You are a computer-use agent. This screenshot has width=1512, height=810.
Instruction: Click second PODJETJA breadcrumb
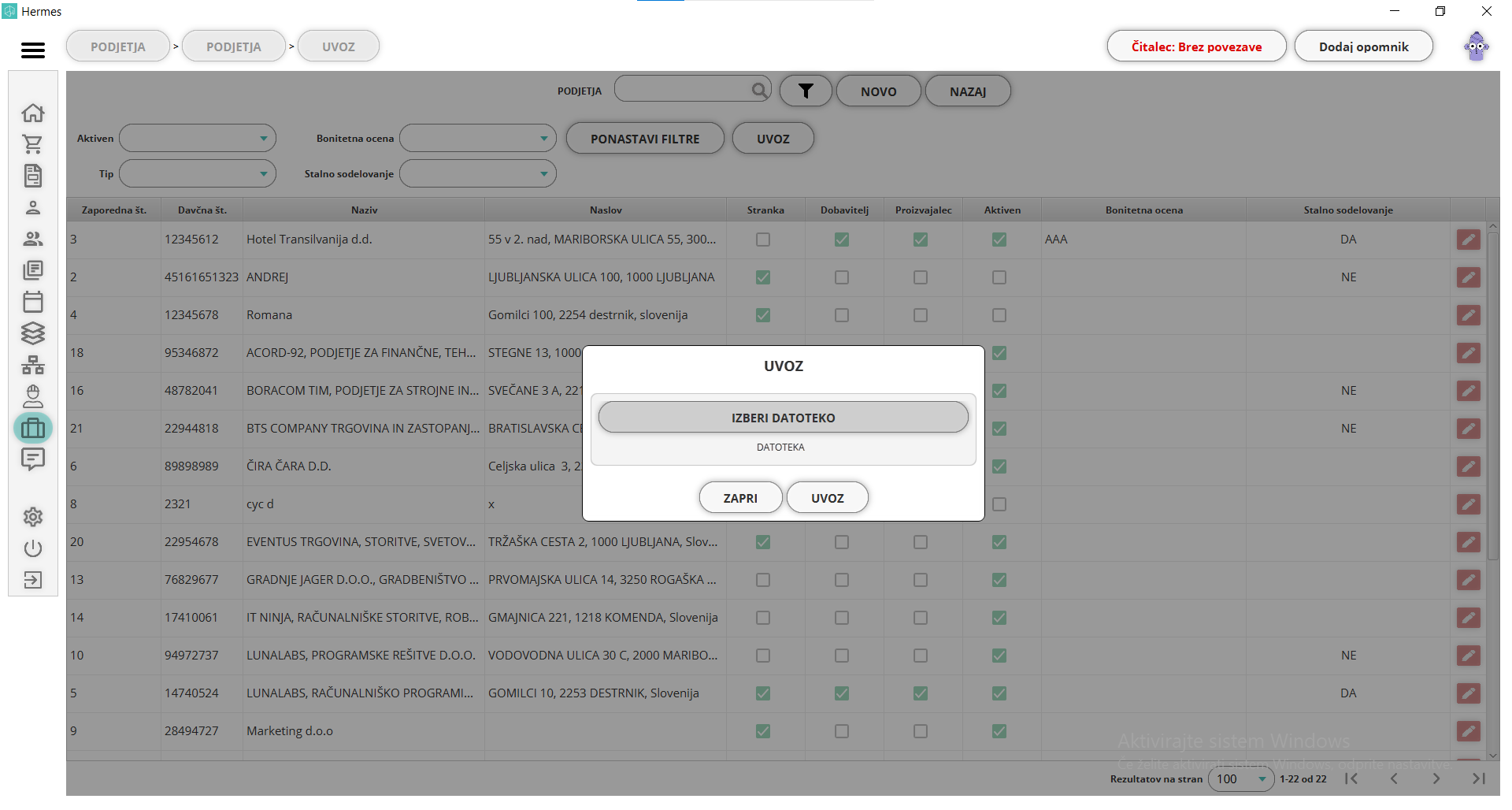click(234, 46)
